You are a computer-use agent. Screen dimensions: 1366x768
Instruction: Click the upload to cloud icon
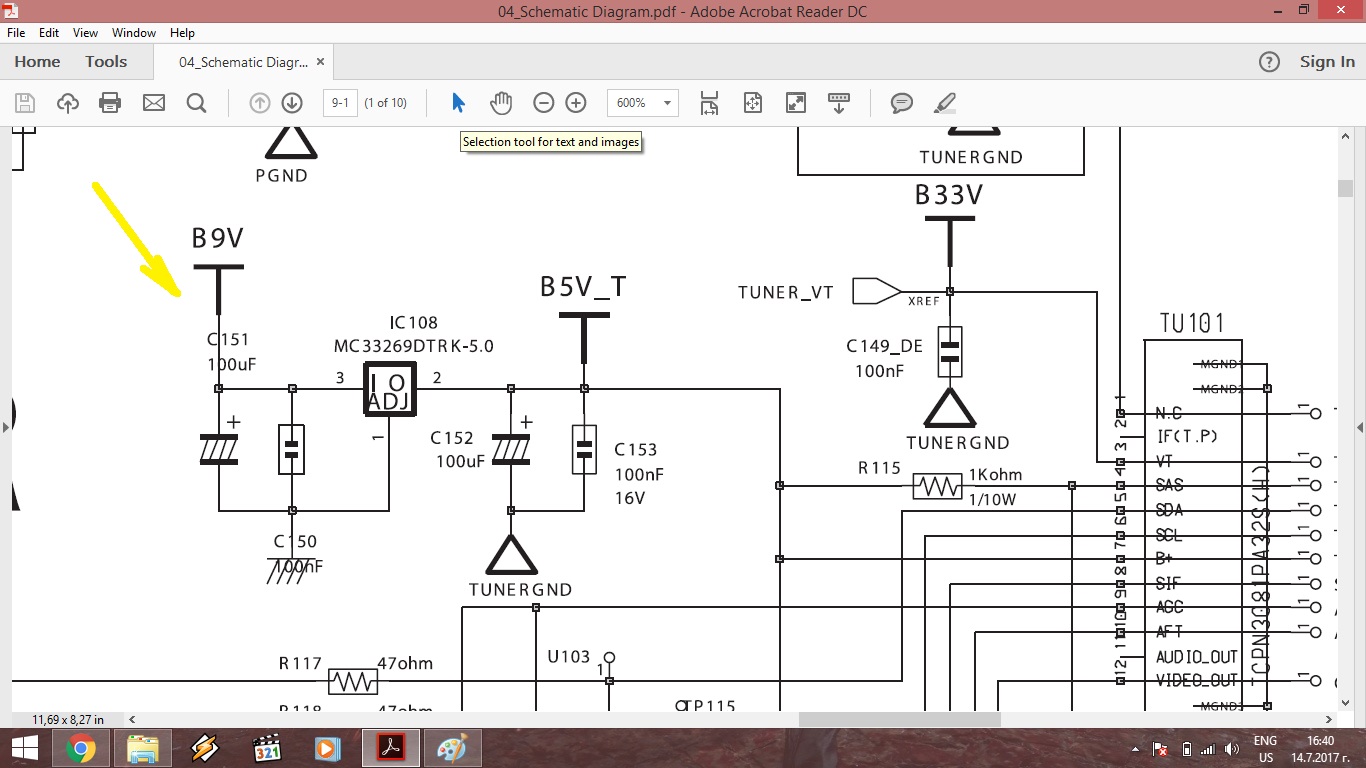pyautogui.click(x=67, y=103)
